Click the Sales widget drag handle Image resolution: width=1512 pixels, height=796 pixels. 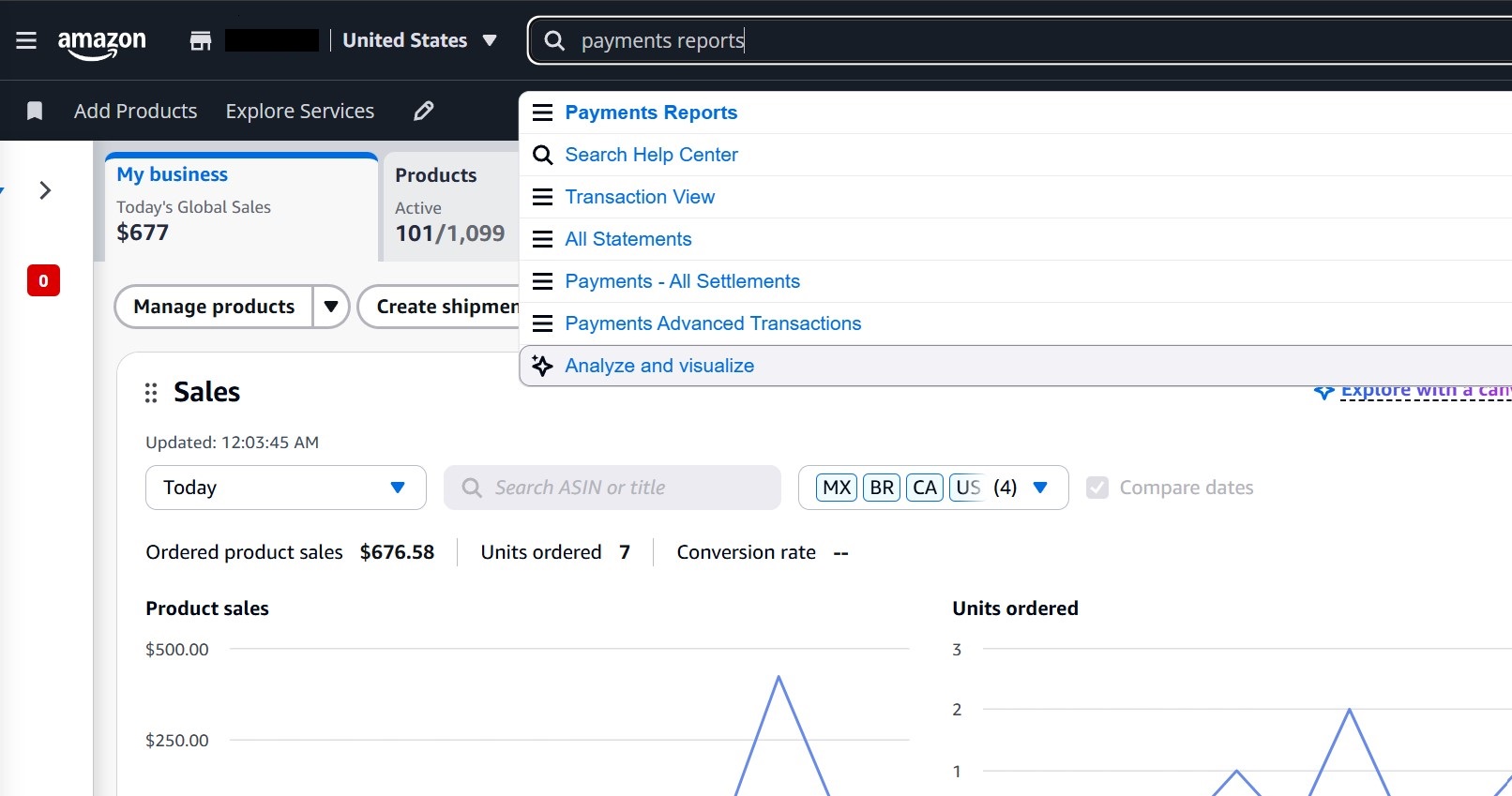pyautogui.click(x=151, y=393)
